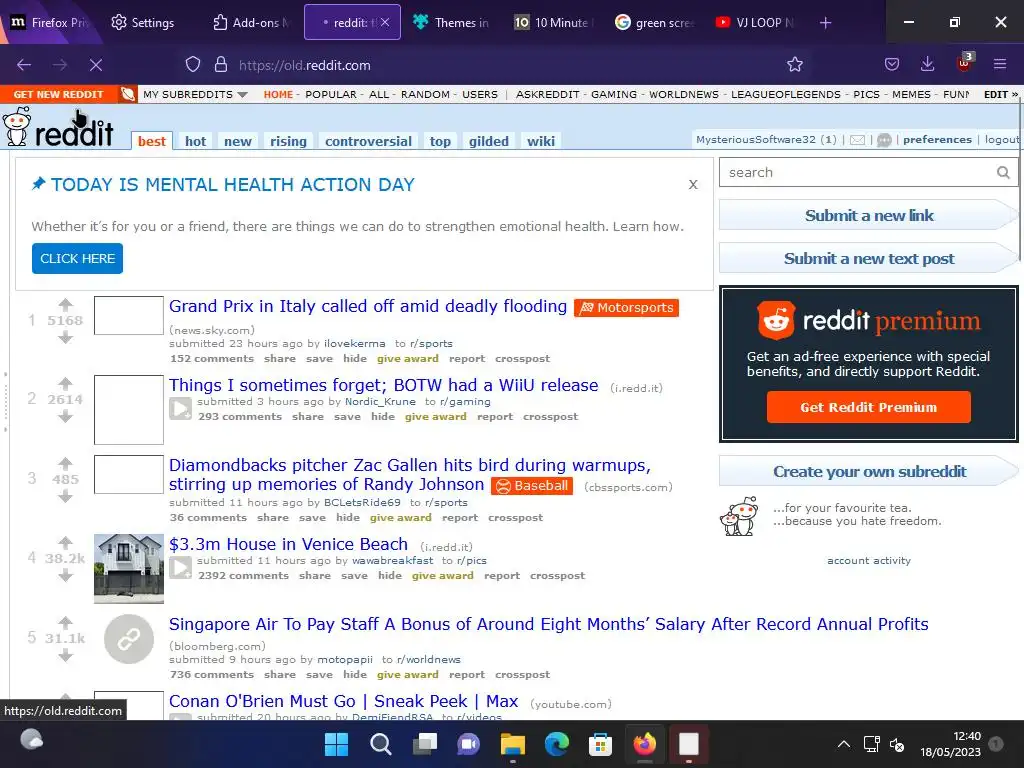Click the padlock site info icon
Screen dimensions: 1024x768
[x=221, y=65]
